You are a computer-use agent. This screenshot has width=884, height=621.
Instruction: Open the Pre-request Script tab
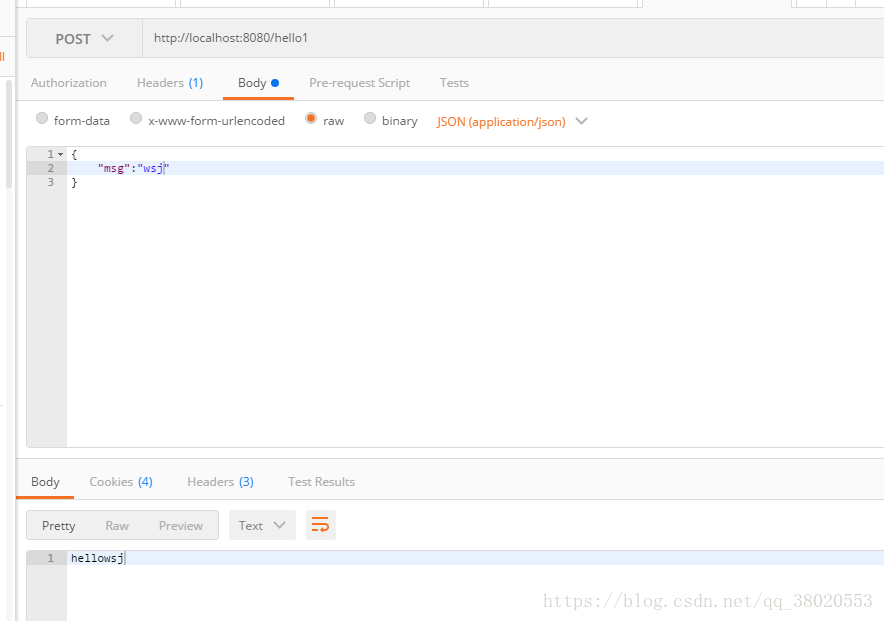click(x=359, y=83)
